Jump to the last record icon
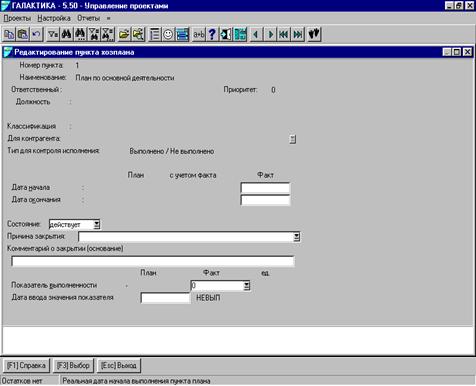476x386 pixels. coord(298,34)
